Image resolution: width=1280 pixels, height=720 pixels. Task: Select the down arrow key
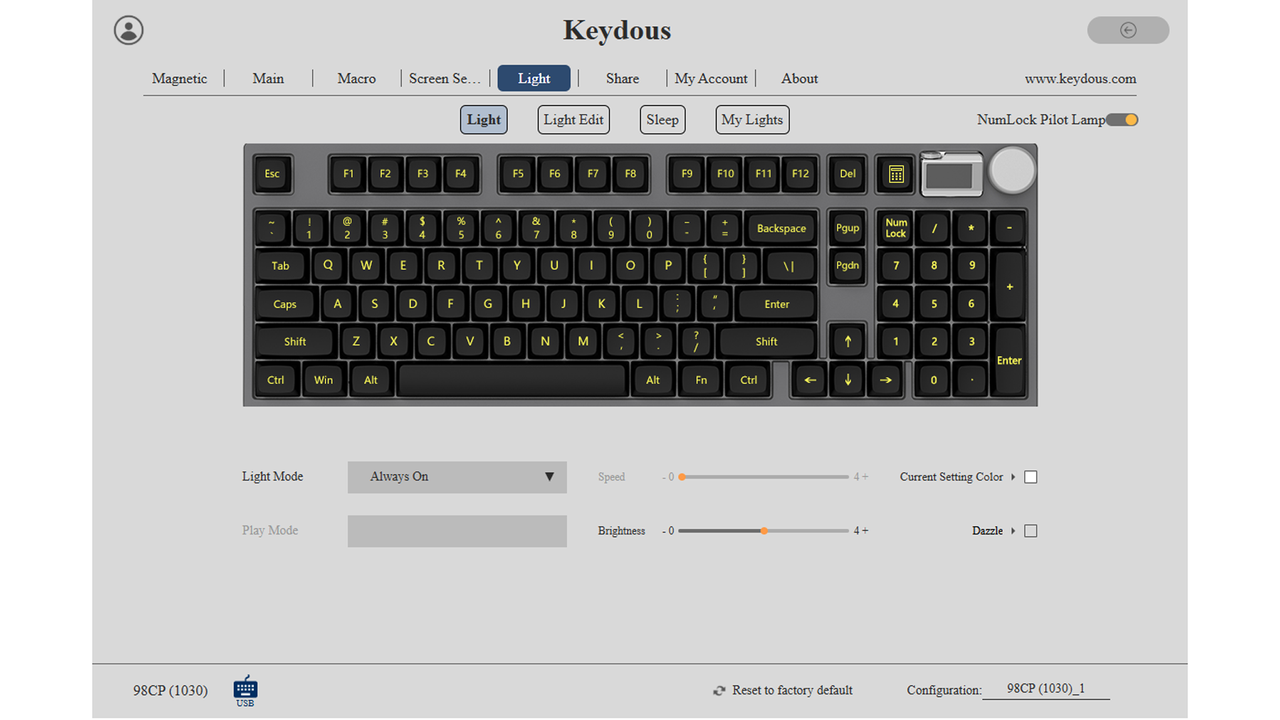click(x=848, y=380)
